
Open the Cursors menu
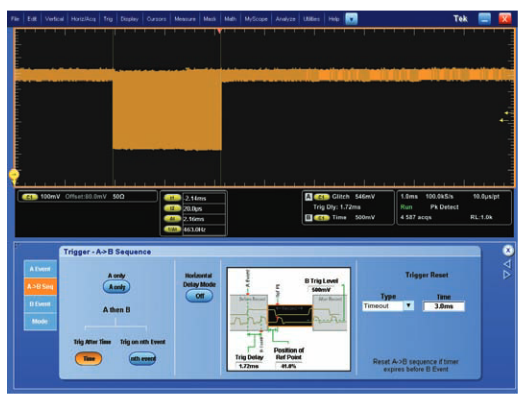pyautogui.click(x=156, y=19)
